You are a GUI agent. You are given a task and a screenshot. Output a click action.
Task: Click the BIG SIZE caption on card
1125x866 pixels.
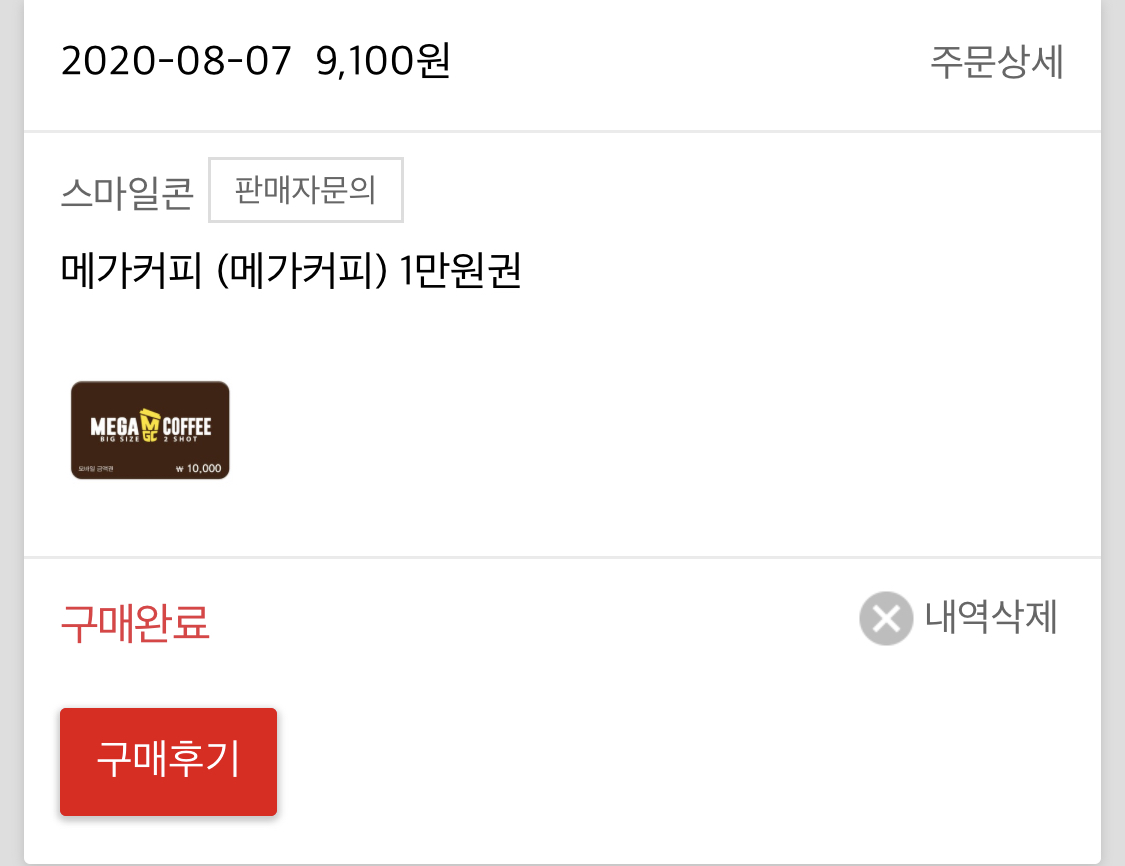[x=120, y=439]
